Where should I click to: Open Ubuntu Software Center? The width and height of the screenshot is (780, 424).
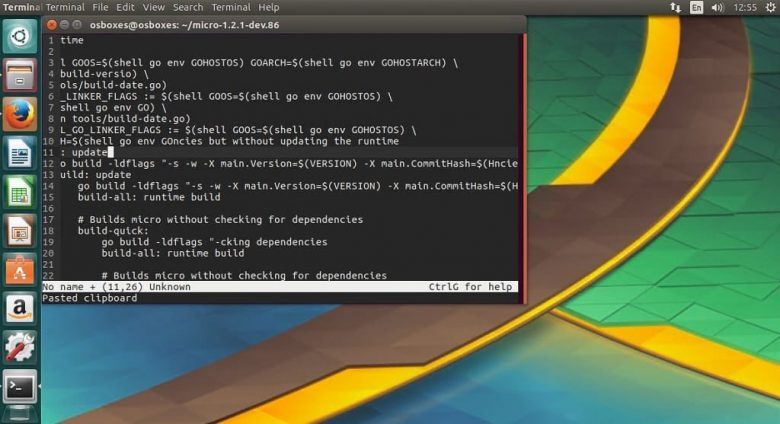(20, 268)
